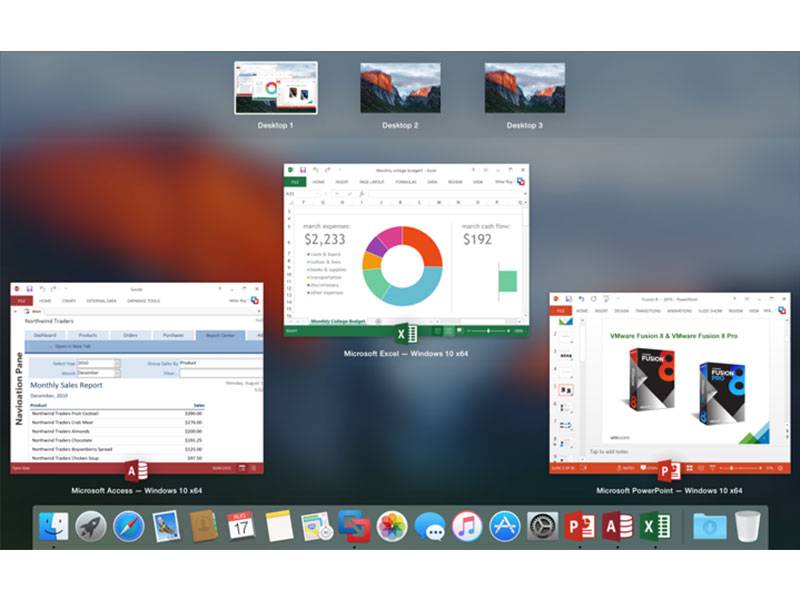The height and width of the screenshot is (600, 800).
Task: Switch to Desktop 1 space
Action: [x=276, y=88]
